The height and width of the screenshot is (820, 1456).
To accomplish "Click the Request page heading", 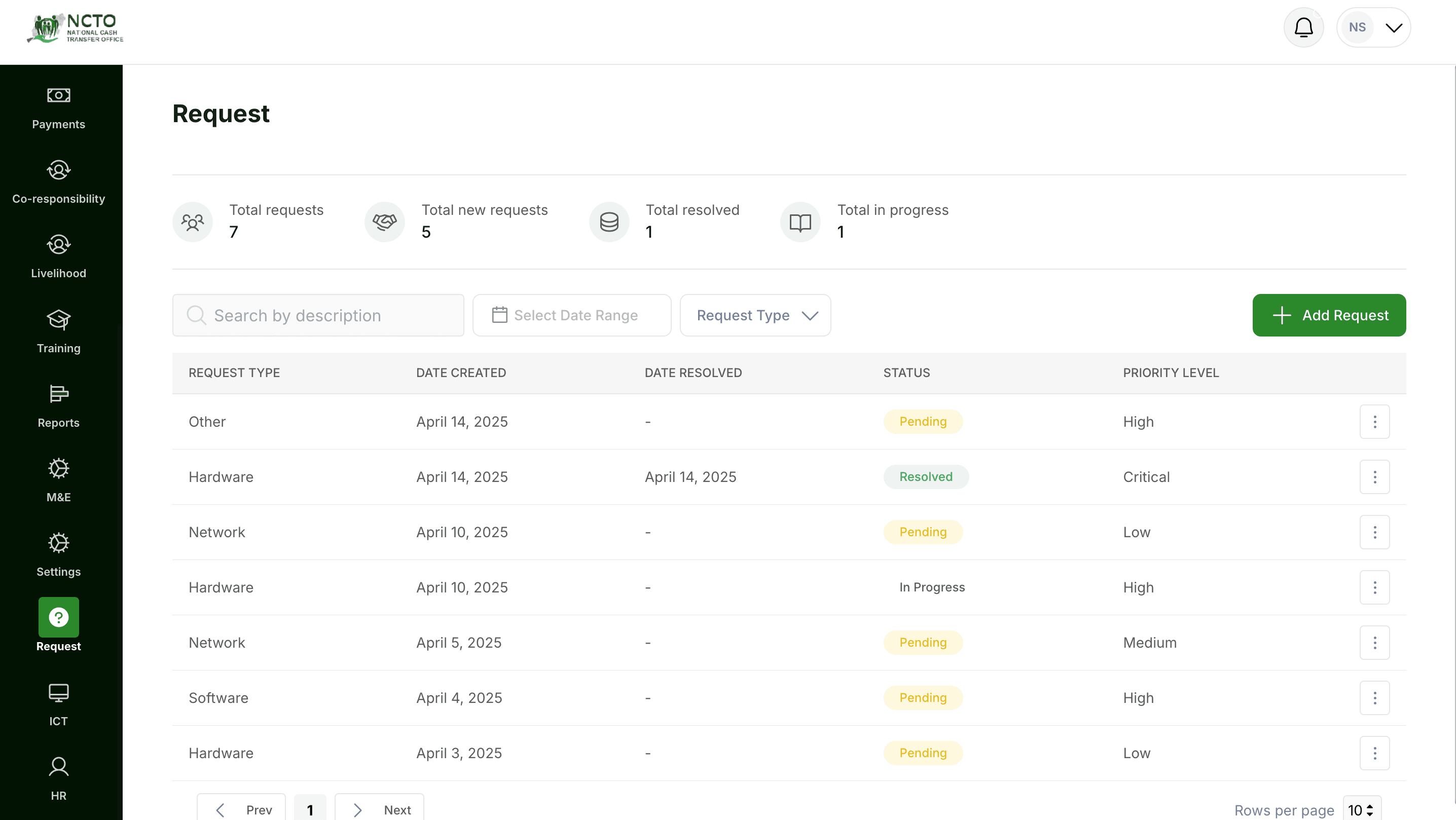I will coord(221,114).
